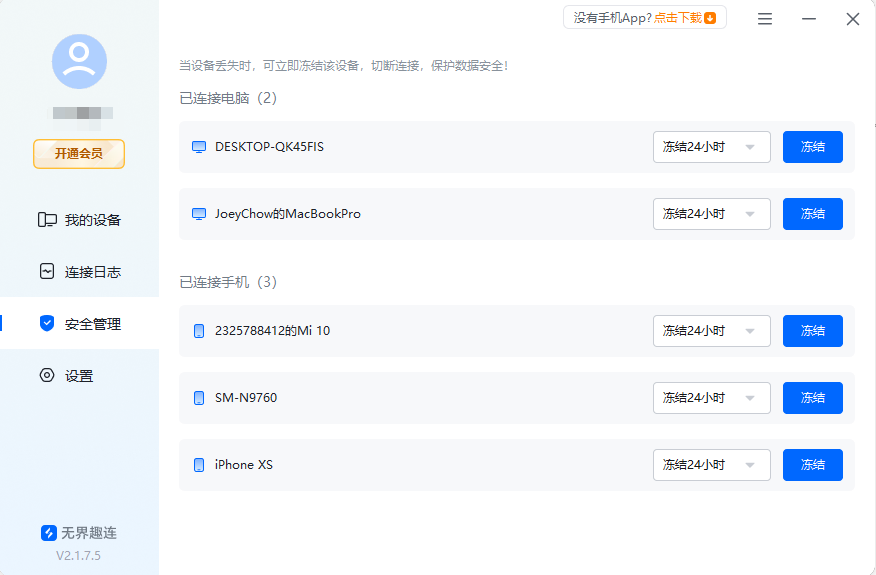Click the iPhone XS device name
This screenshot has width=876, height=575.
244,465
